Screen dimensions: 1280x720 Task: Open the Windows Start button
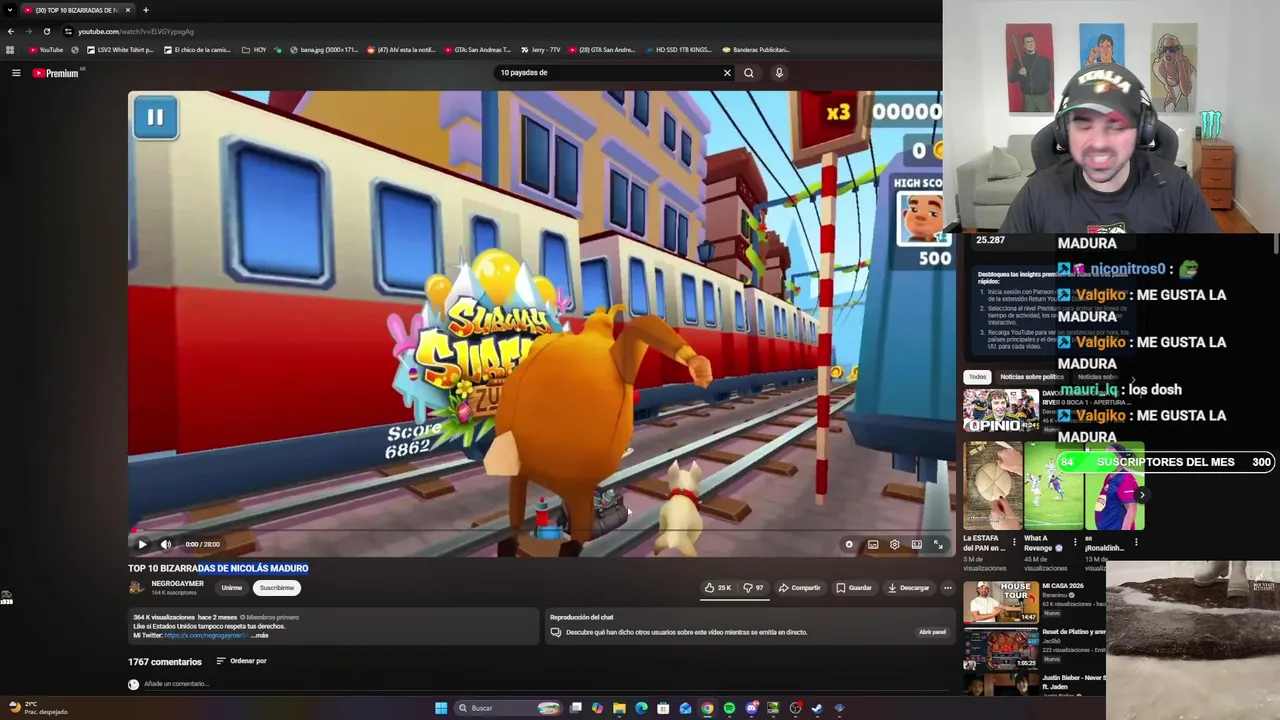pyautogui.click(x=441, y=708)
